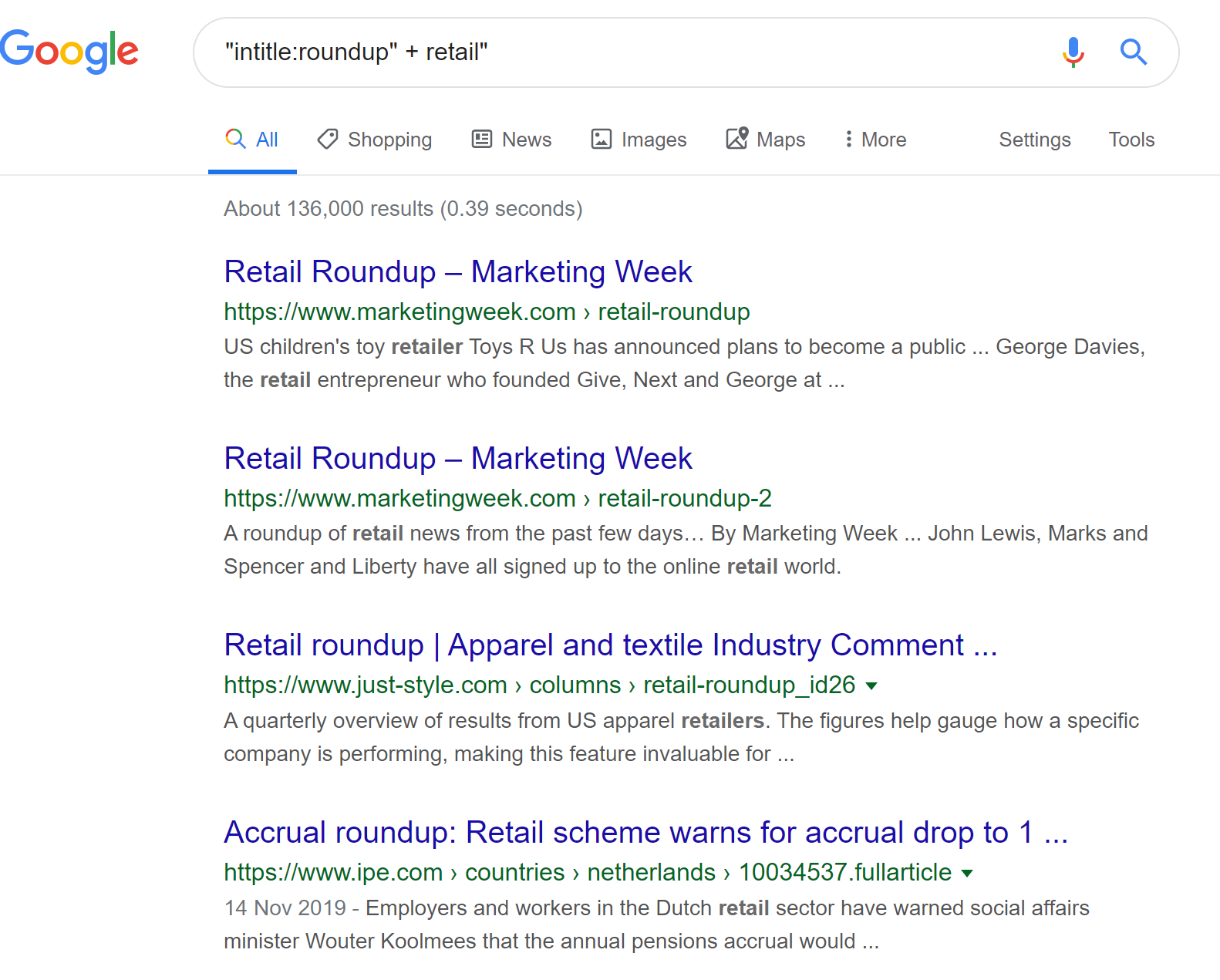Click the microphone voice search icon
The width and height of the screenshot is (1220, 980).
1073,52
